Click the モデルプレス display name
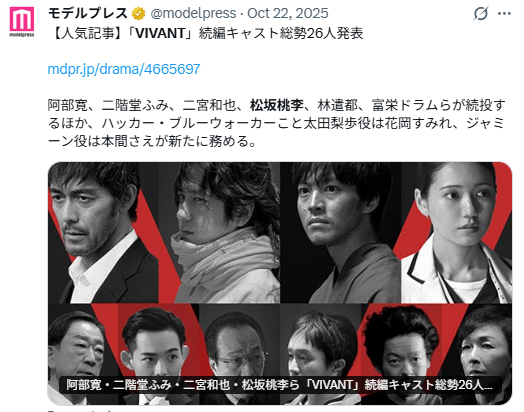The width and height of the screenshot is (524, 412). pos(88,14)
